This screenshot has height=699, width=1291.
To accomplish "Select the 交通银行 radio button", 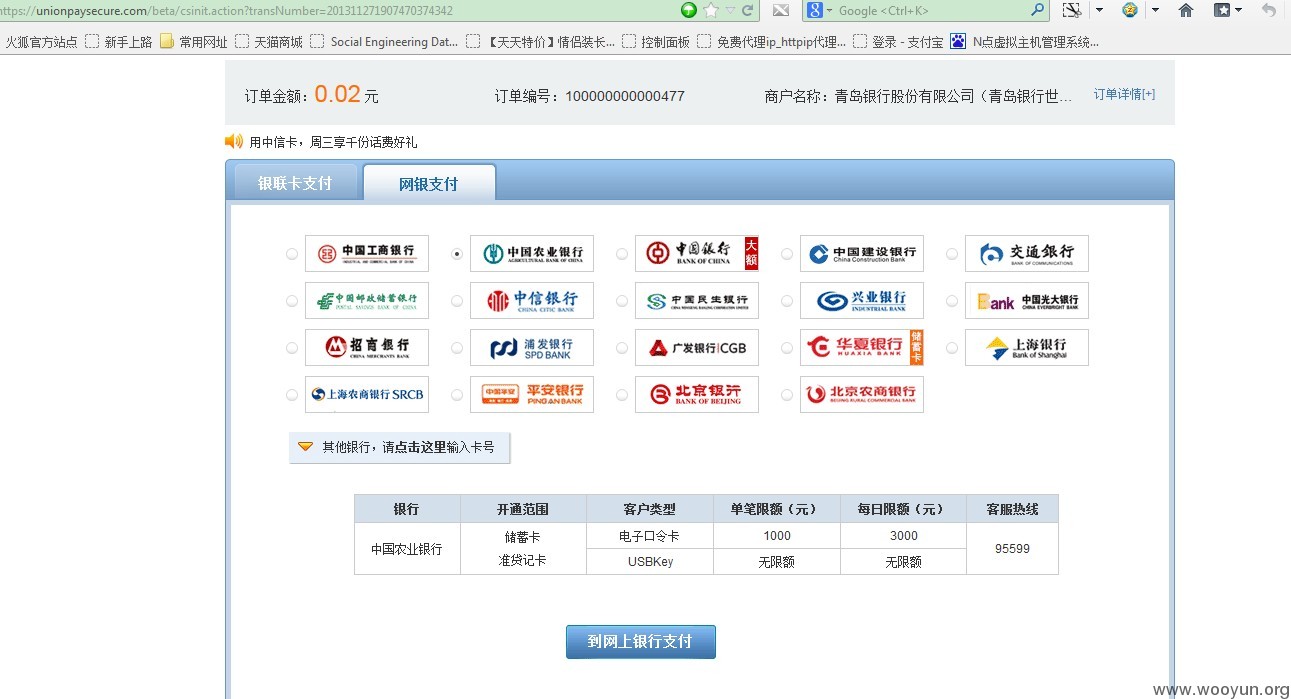I will tap(952, 254).
